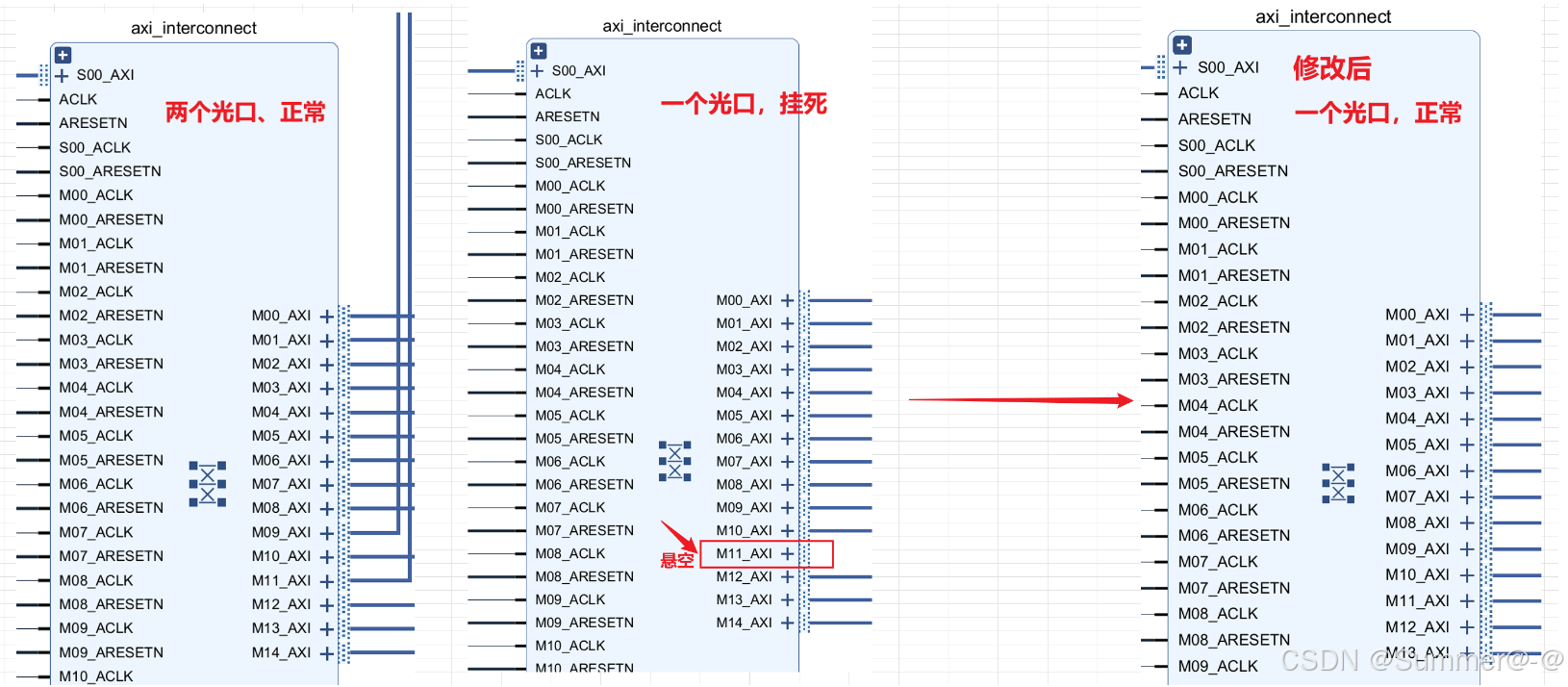
Task: Expand M06_AXI plus in the right block
Action: (1467, 471)
